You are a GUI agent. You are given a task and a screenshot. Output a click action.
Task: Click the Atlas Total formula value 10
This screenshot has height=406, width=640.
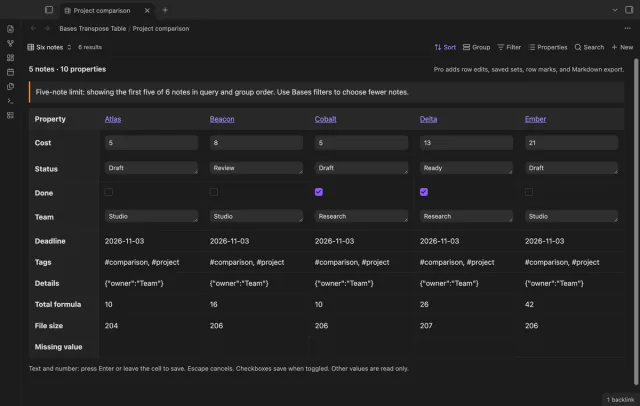point(109,304)
